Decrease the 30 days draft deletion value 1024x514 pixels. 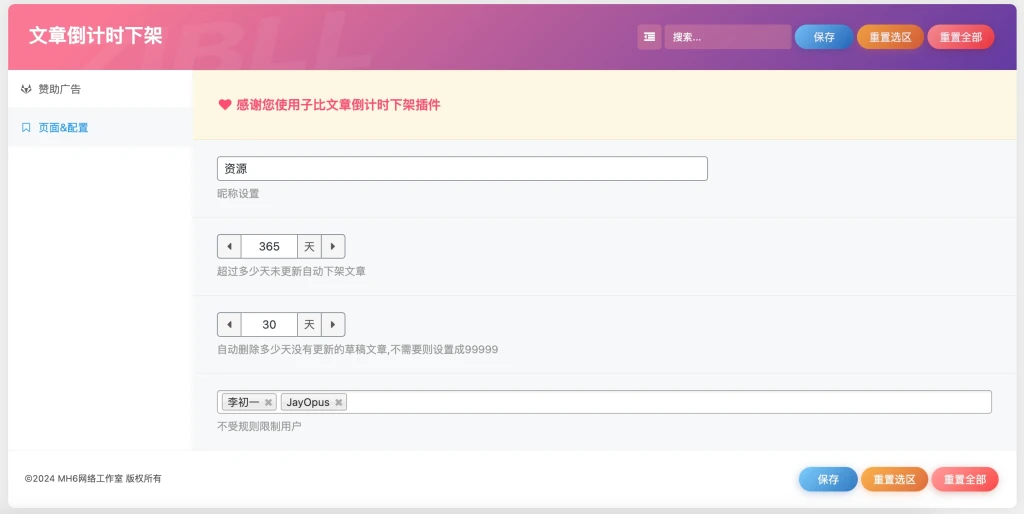coord(229,324)
